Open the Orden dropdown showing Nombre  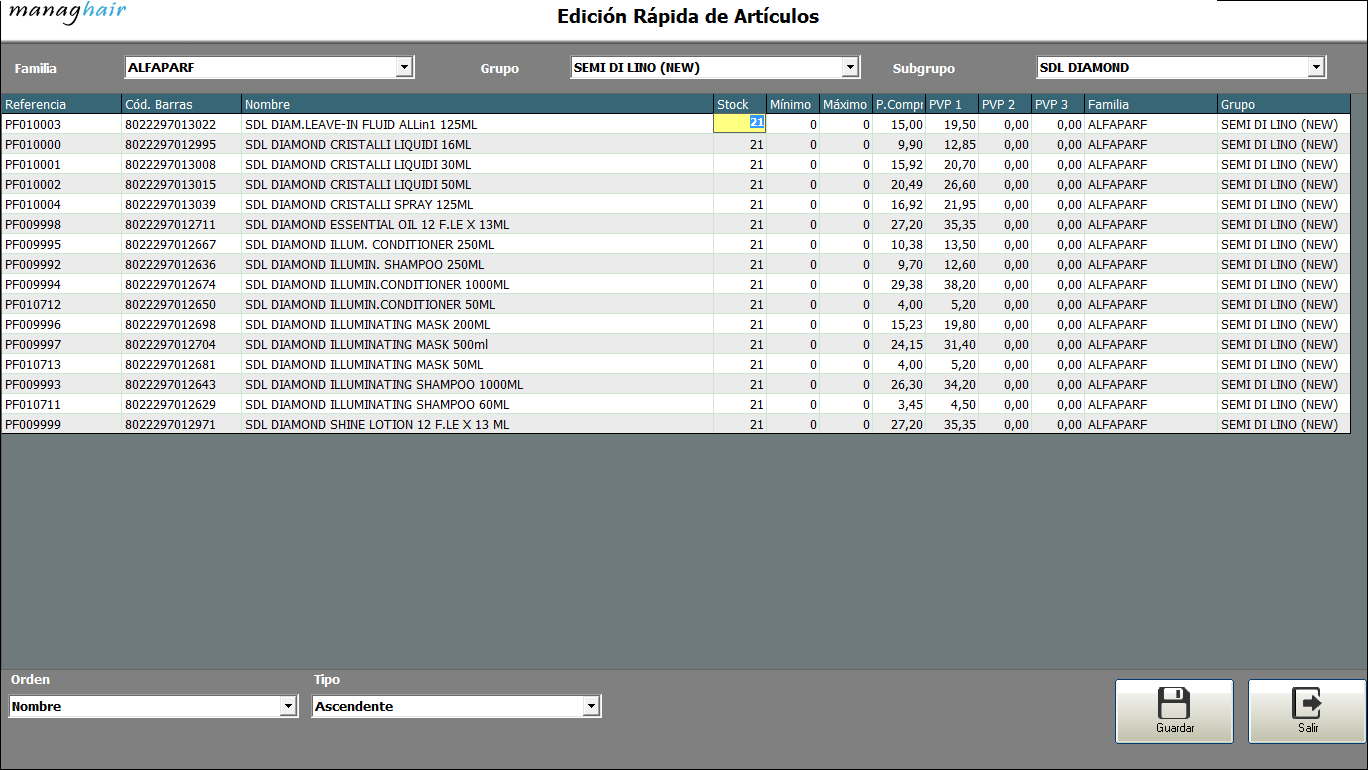pyautogui.click(x=153, y=706)
